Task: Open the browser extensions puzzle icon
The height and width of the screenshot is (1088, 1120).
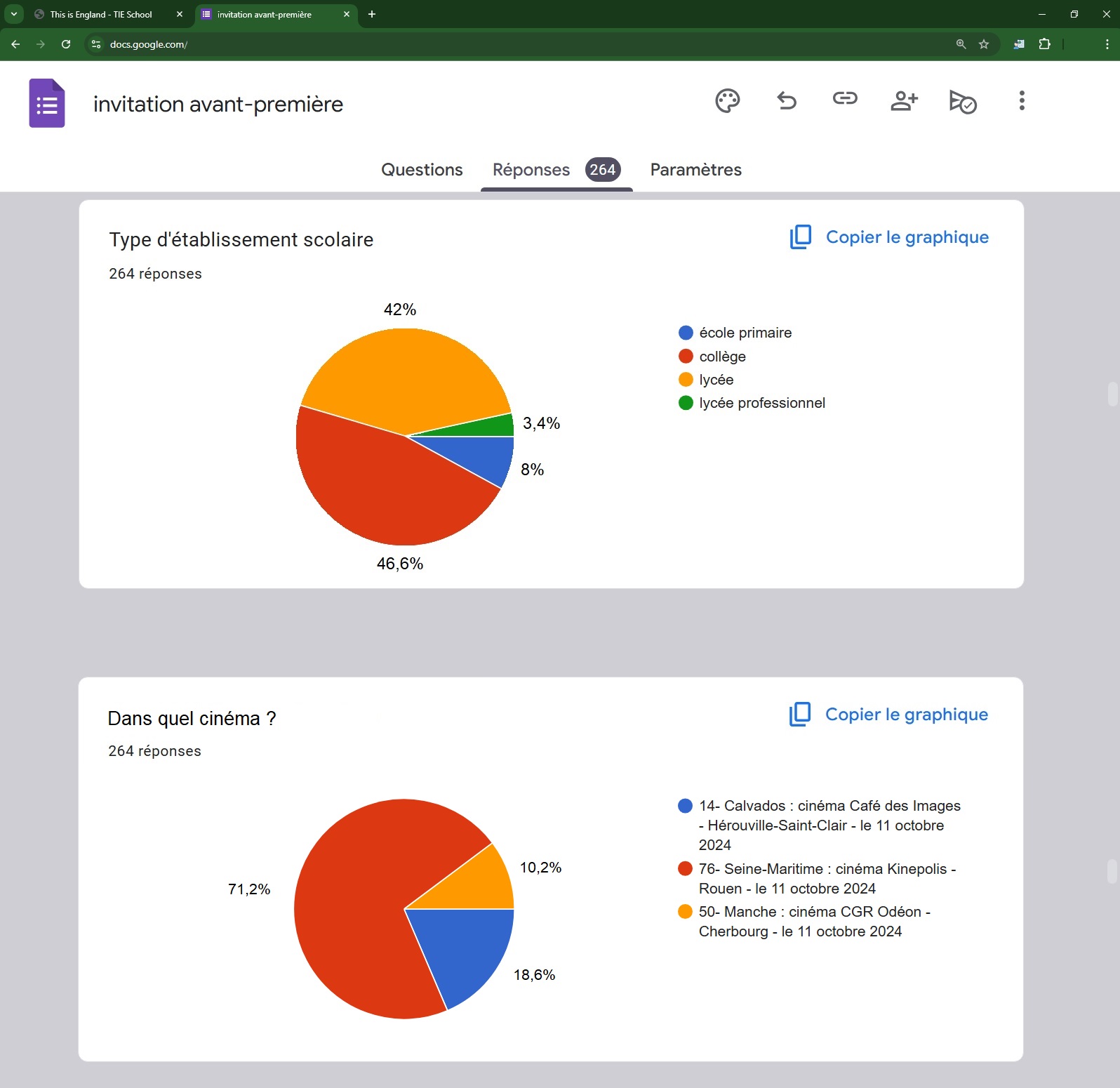Action: click(1044, 44)
